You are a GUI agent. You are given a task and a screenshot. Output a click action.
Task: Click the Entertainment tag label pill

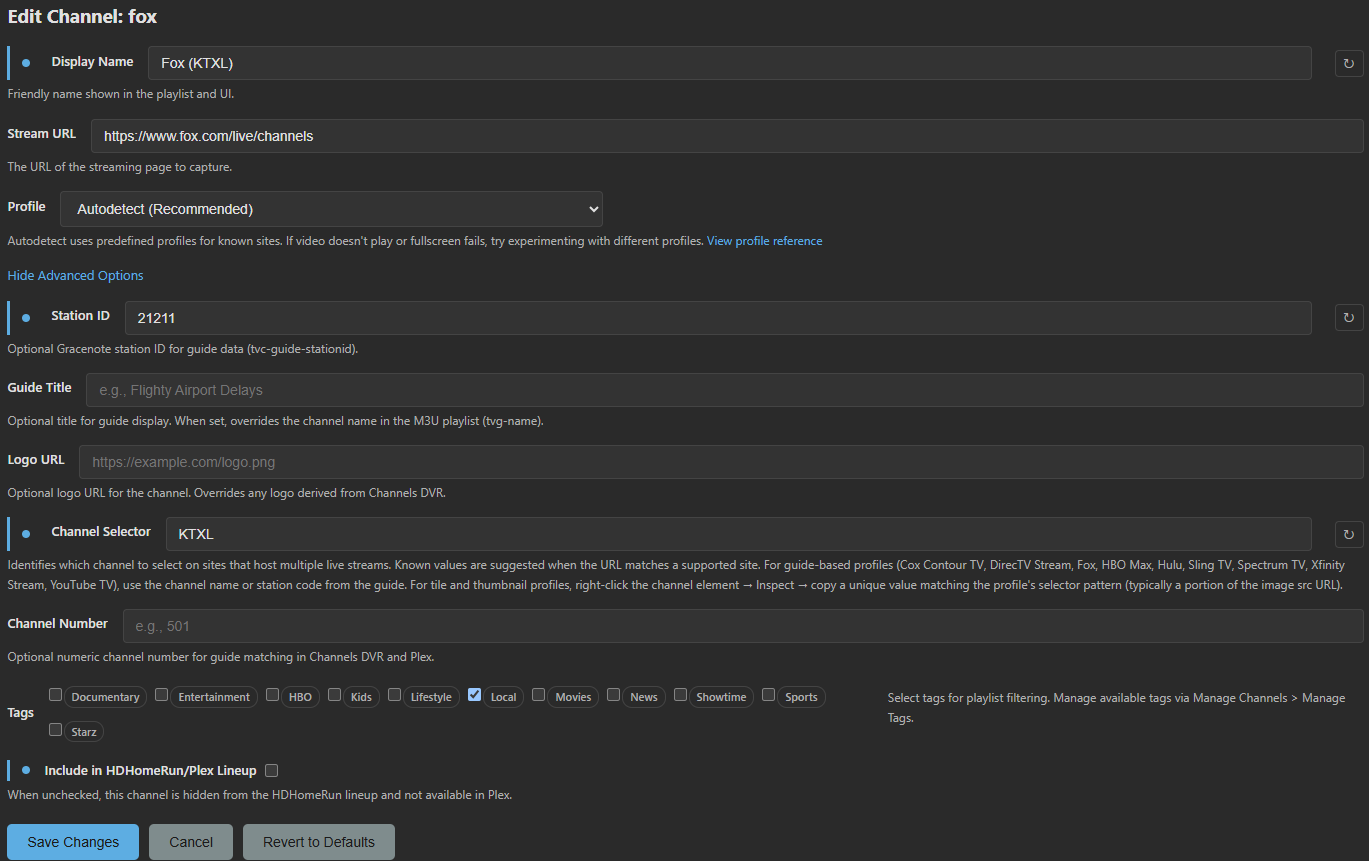point(214,697)
